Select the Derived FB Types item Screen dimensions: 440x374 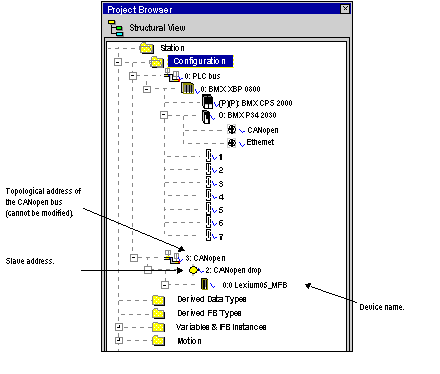click(209, 313)
